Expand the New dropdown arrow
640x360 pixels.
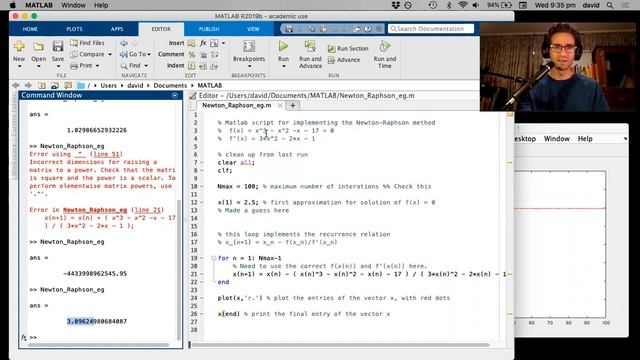tap(19, 66)
